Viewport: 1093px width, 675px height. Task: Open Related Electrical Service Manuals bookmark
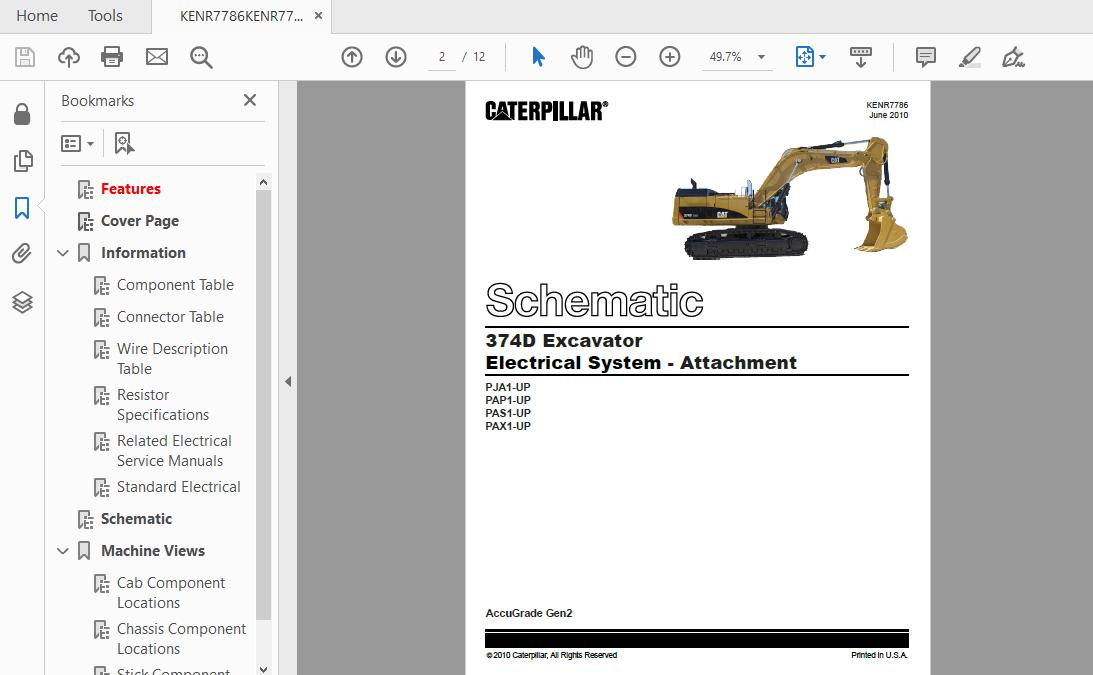click(x=174, y=450)
